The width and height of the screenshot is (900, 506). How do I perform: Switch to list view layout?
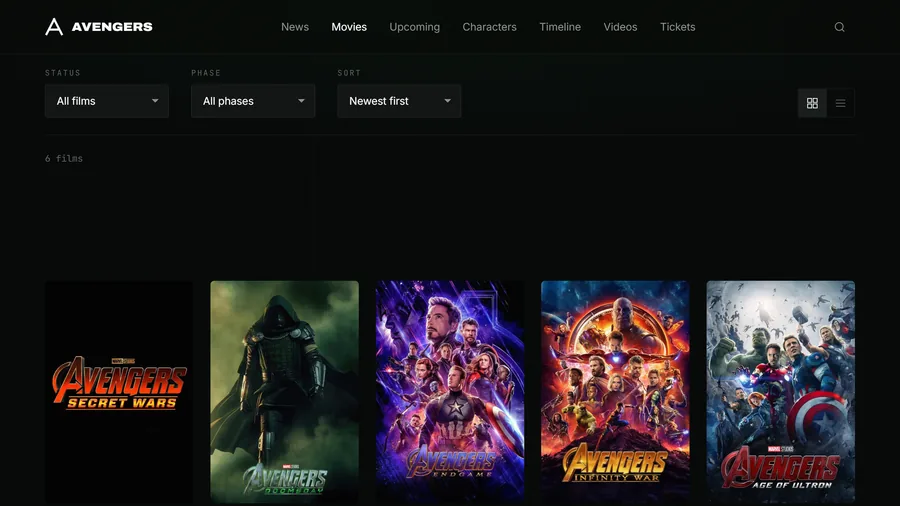[x=840, y=103]
